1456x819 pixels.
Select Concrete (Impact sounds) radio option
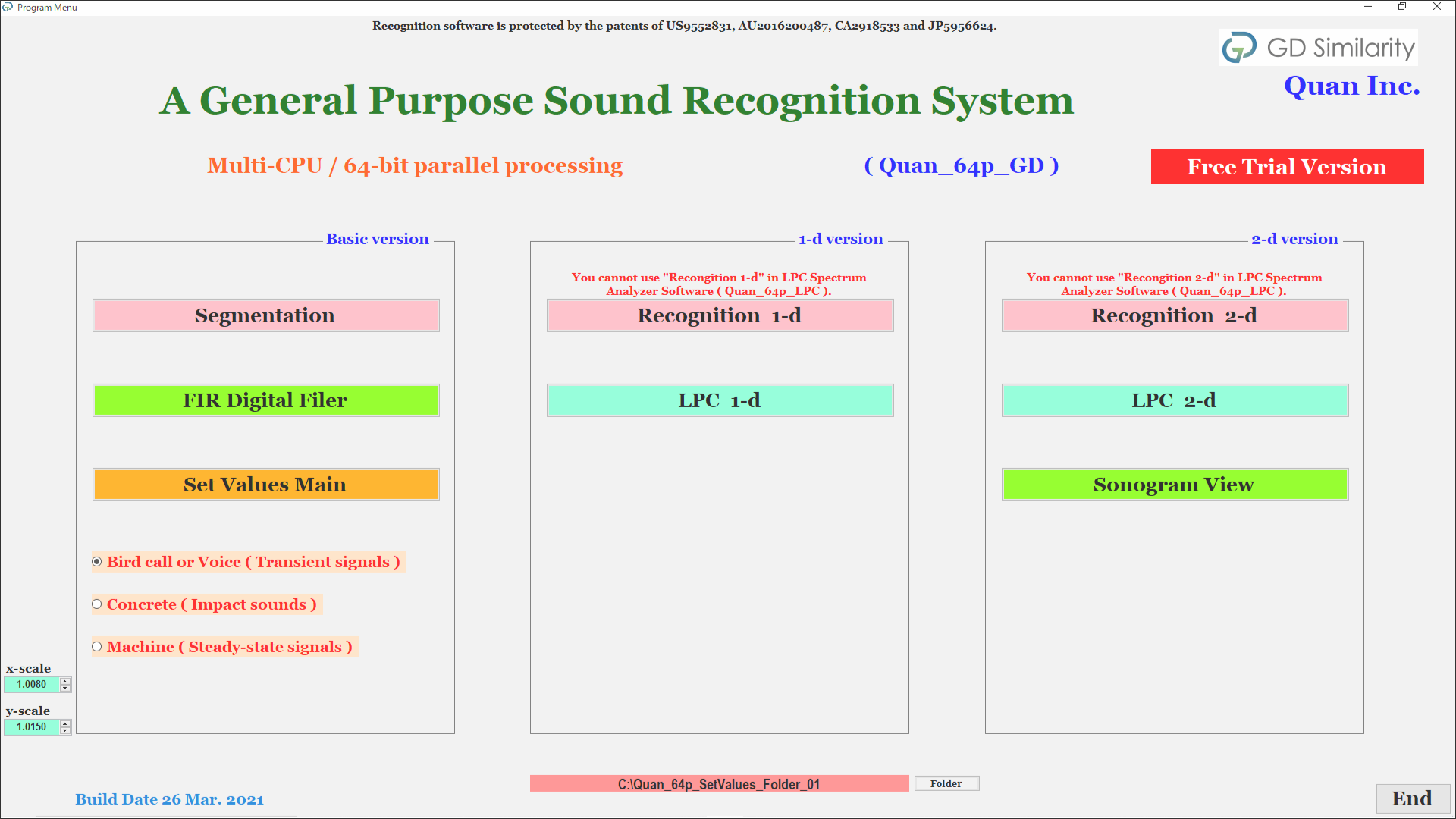(97, 604)
